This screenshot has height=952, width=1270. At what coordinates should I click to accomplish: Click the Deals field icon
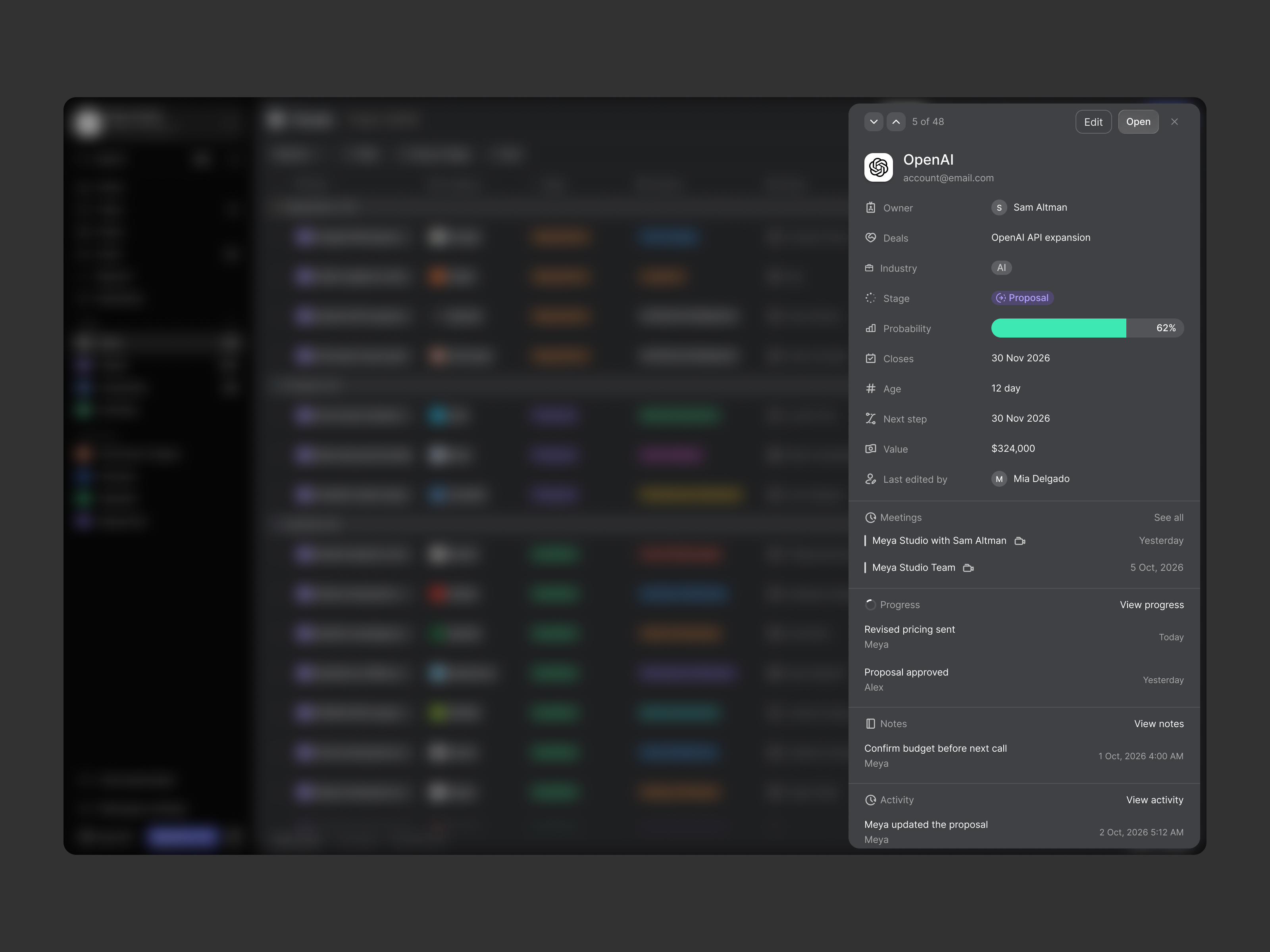pos(870,238)
